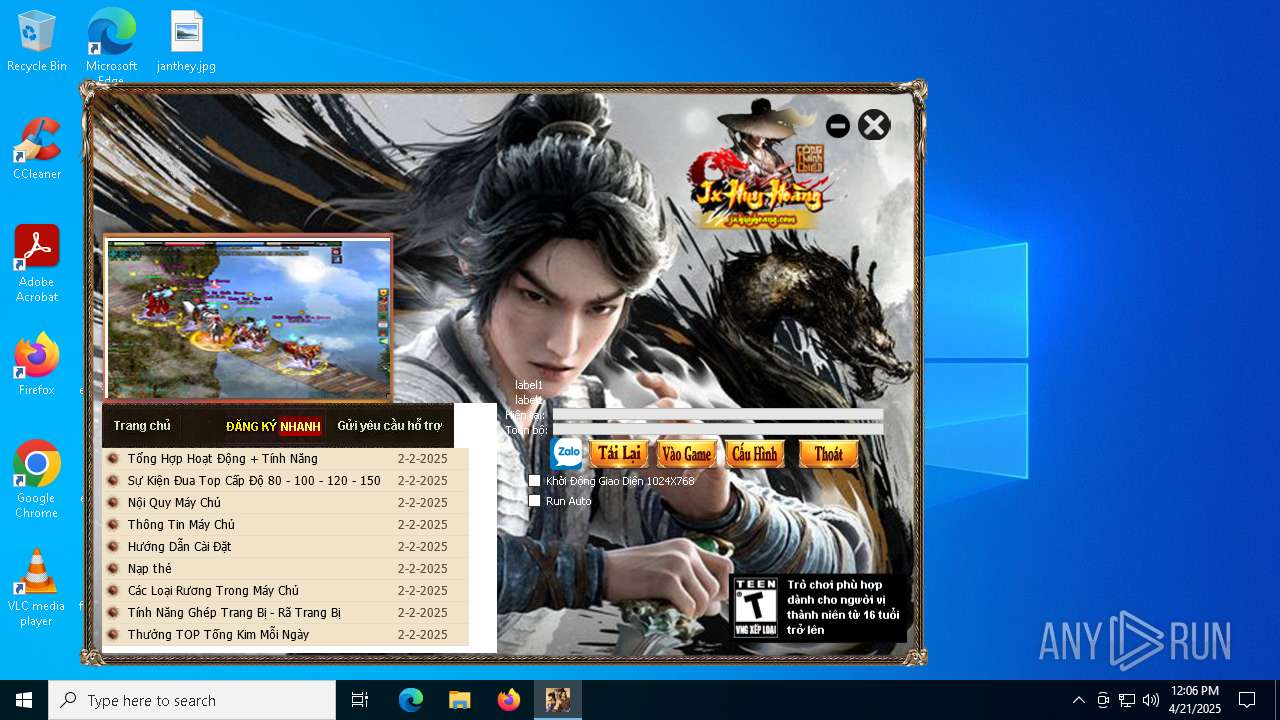This screenshot has width=1280, height=720.
Task: Select the janthey.jpg desktop file
Action: (x=186, y=41)
